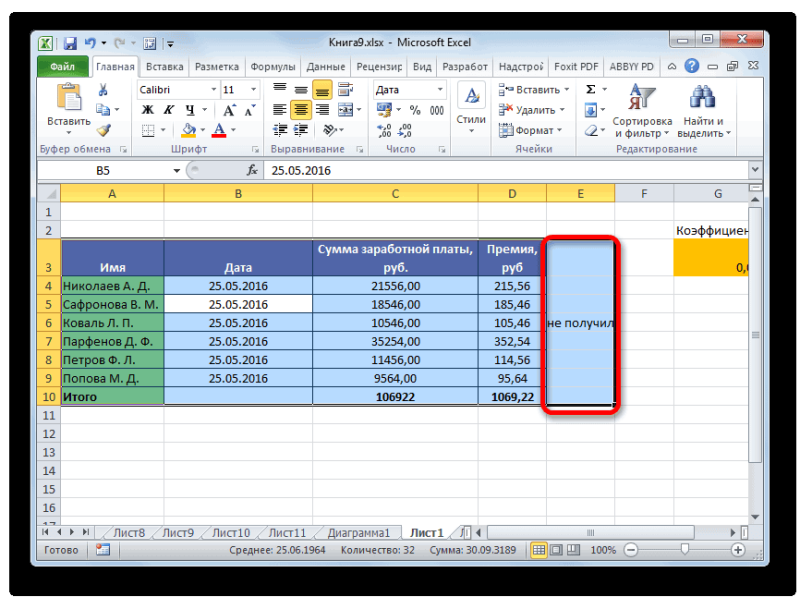Switch to Page Break Preview
This screenshot has height=597, width=800.
[x=573, y=550]
